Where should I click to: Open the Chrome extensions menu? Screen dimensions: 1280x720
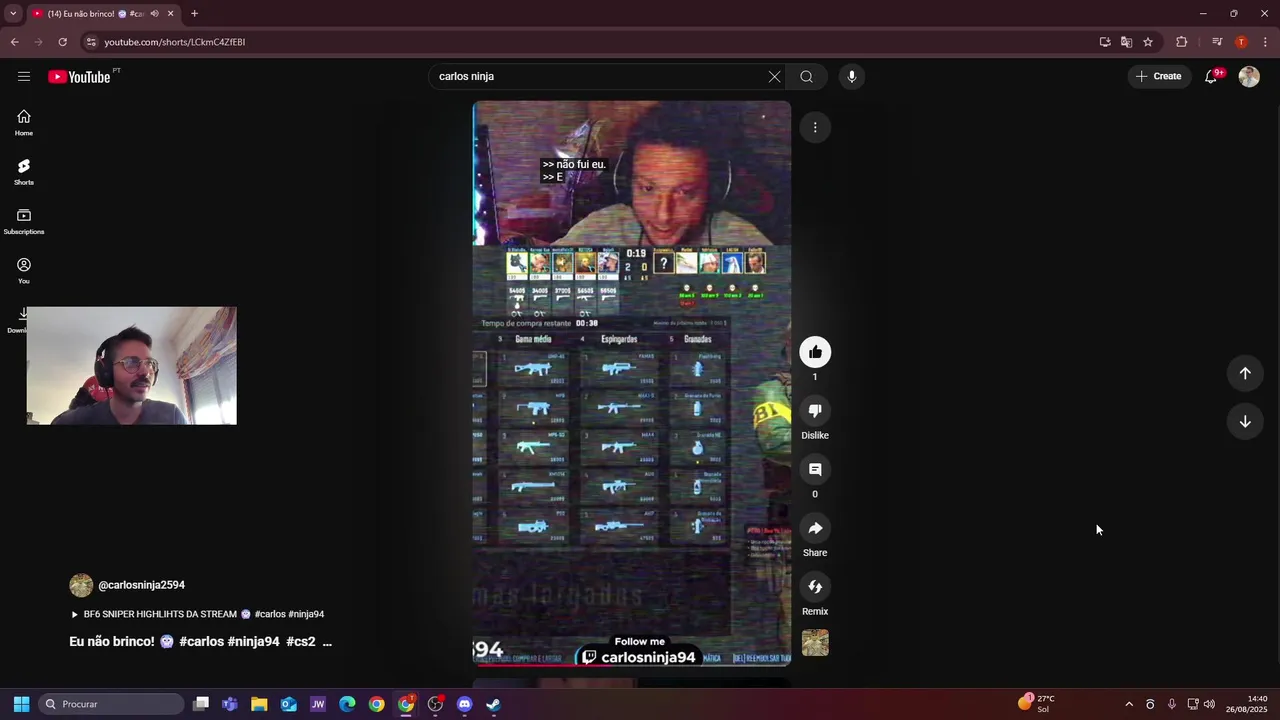coord(1182,42)
